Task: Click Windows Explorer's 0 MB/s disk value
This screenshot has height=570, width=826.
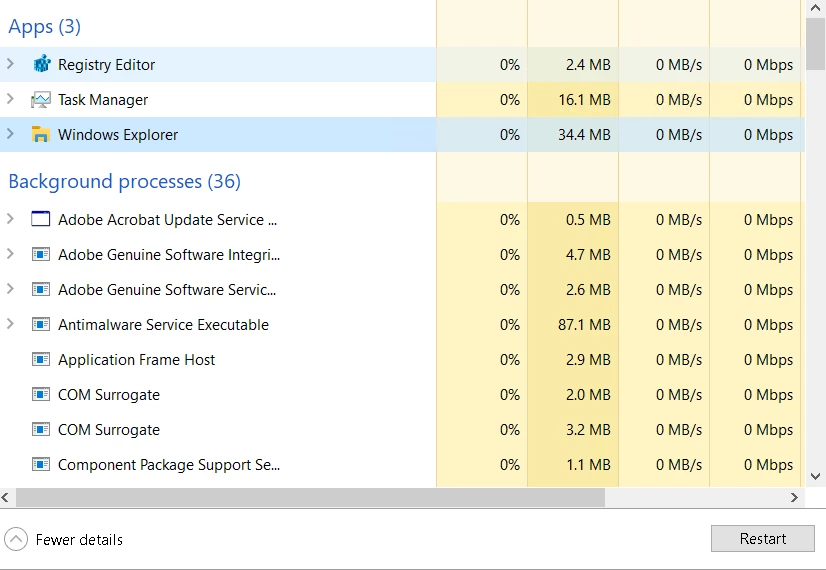Action: 678,135
